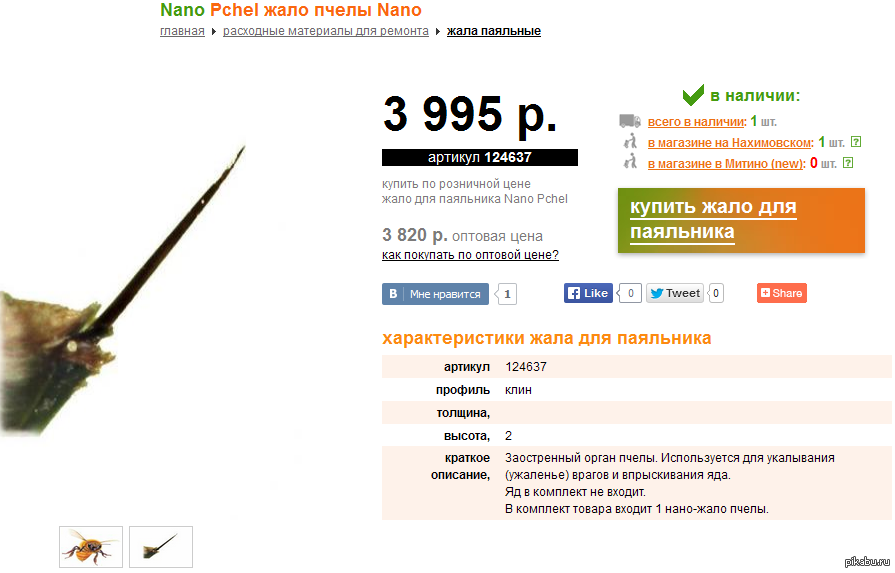This screenshot has height=573, width=895.
Task: Click 'всего в наличии' link
Action: (x=696, y=122)
